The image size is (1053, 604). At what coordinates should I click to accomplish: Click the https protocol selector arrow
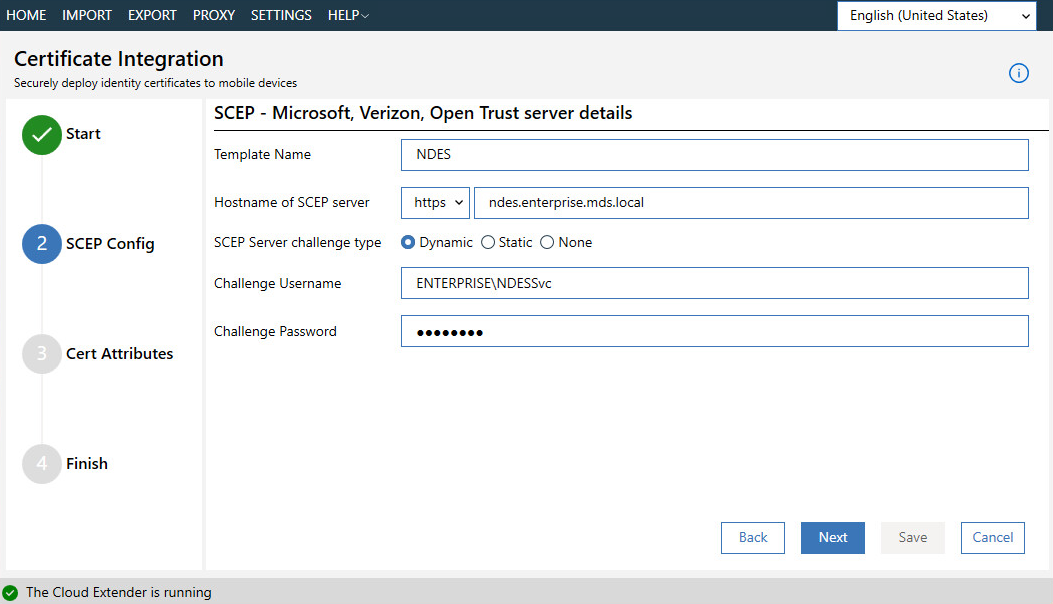[x=457, y=202]
